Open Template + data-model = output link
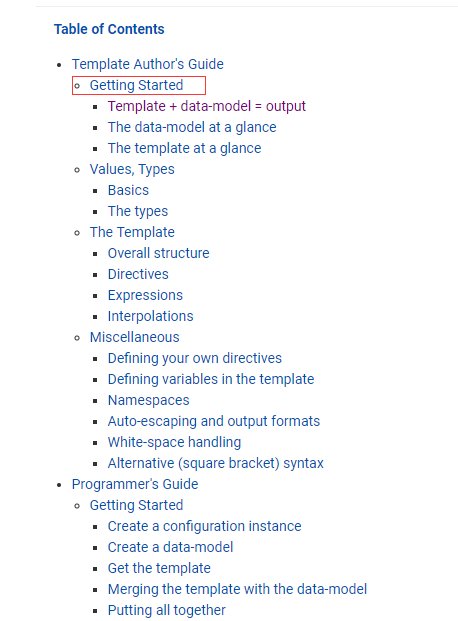 pos(207,106)
